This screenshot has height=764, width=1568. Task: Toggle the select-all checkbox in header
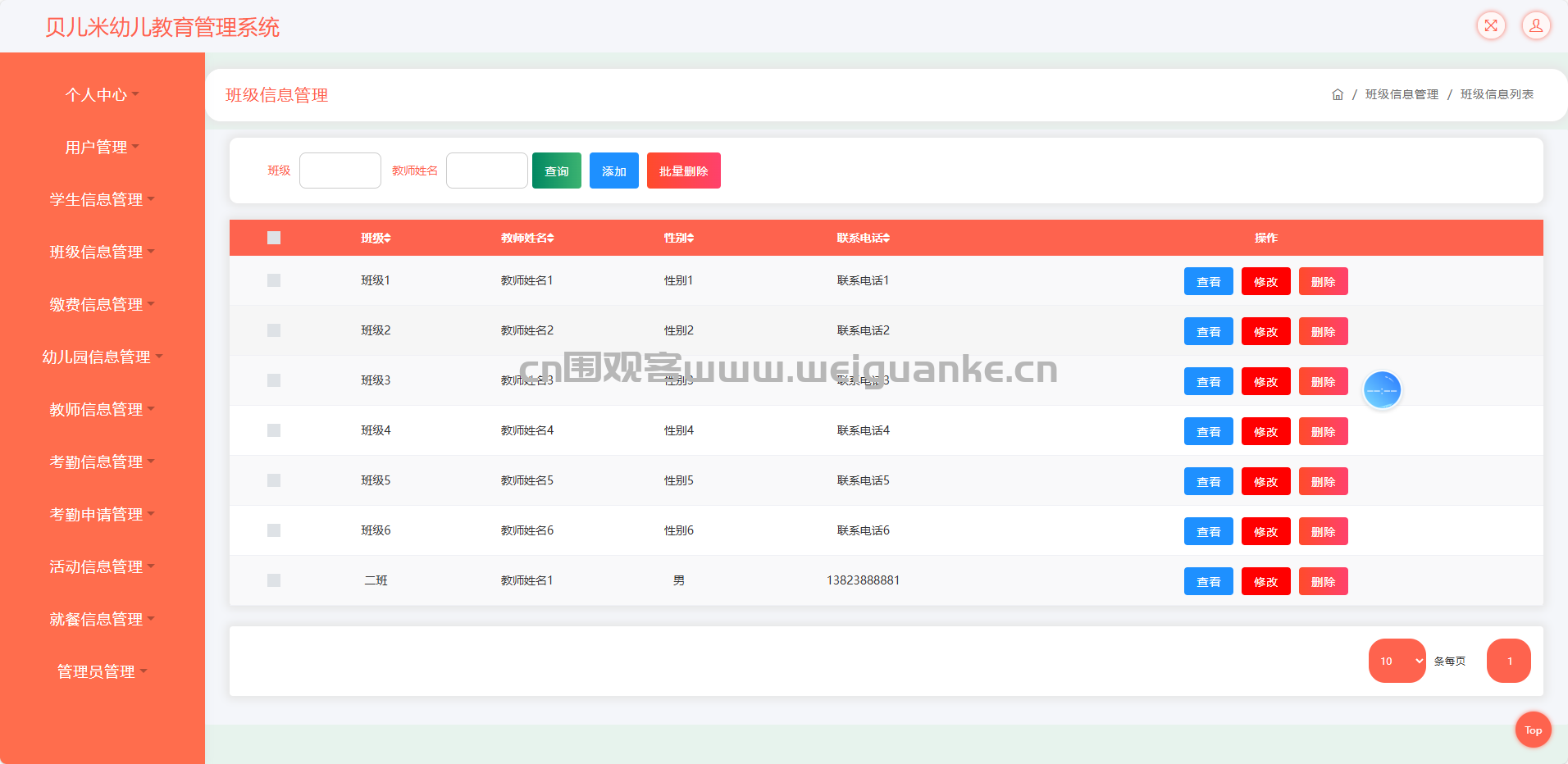click(x=274, y=238)
